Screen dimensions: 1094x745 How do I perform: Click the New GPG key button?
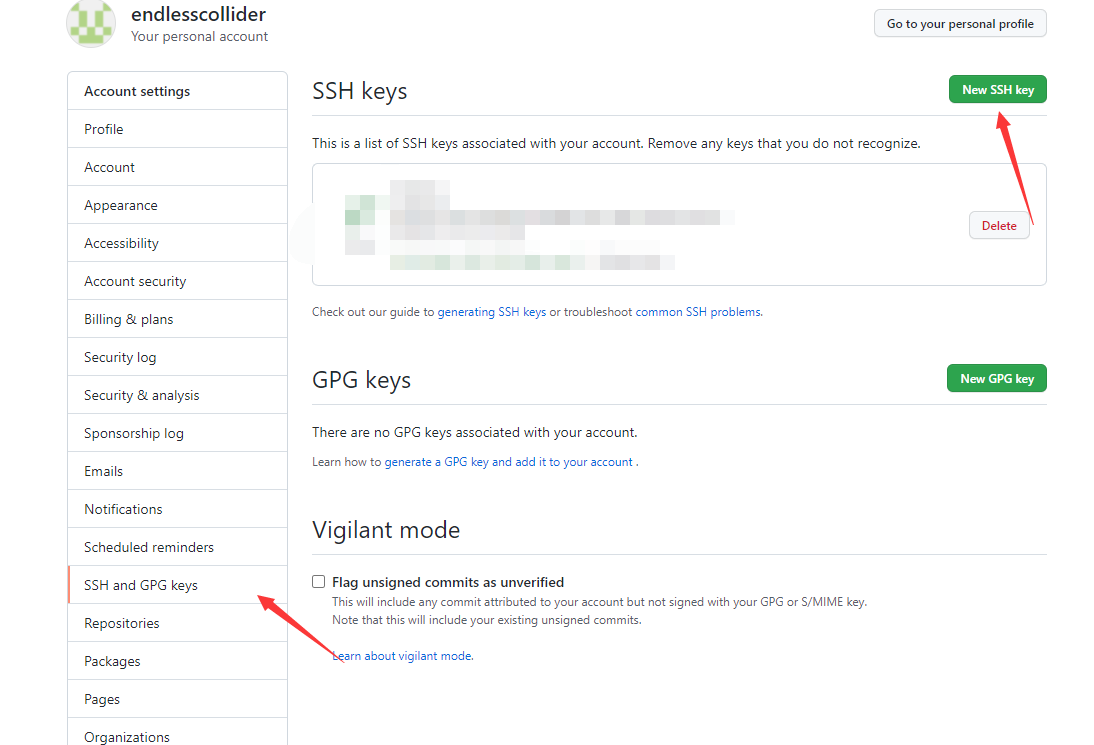coord(996,378)
